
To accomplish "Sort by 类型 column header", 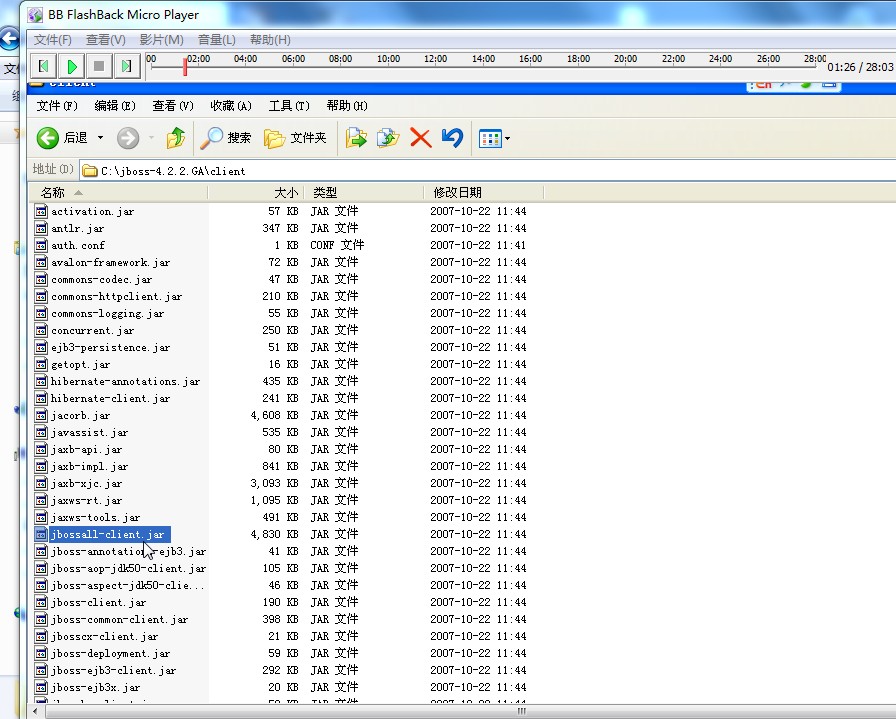I will coord(364,193).
